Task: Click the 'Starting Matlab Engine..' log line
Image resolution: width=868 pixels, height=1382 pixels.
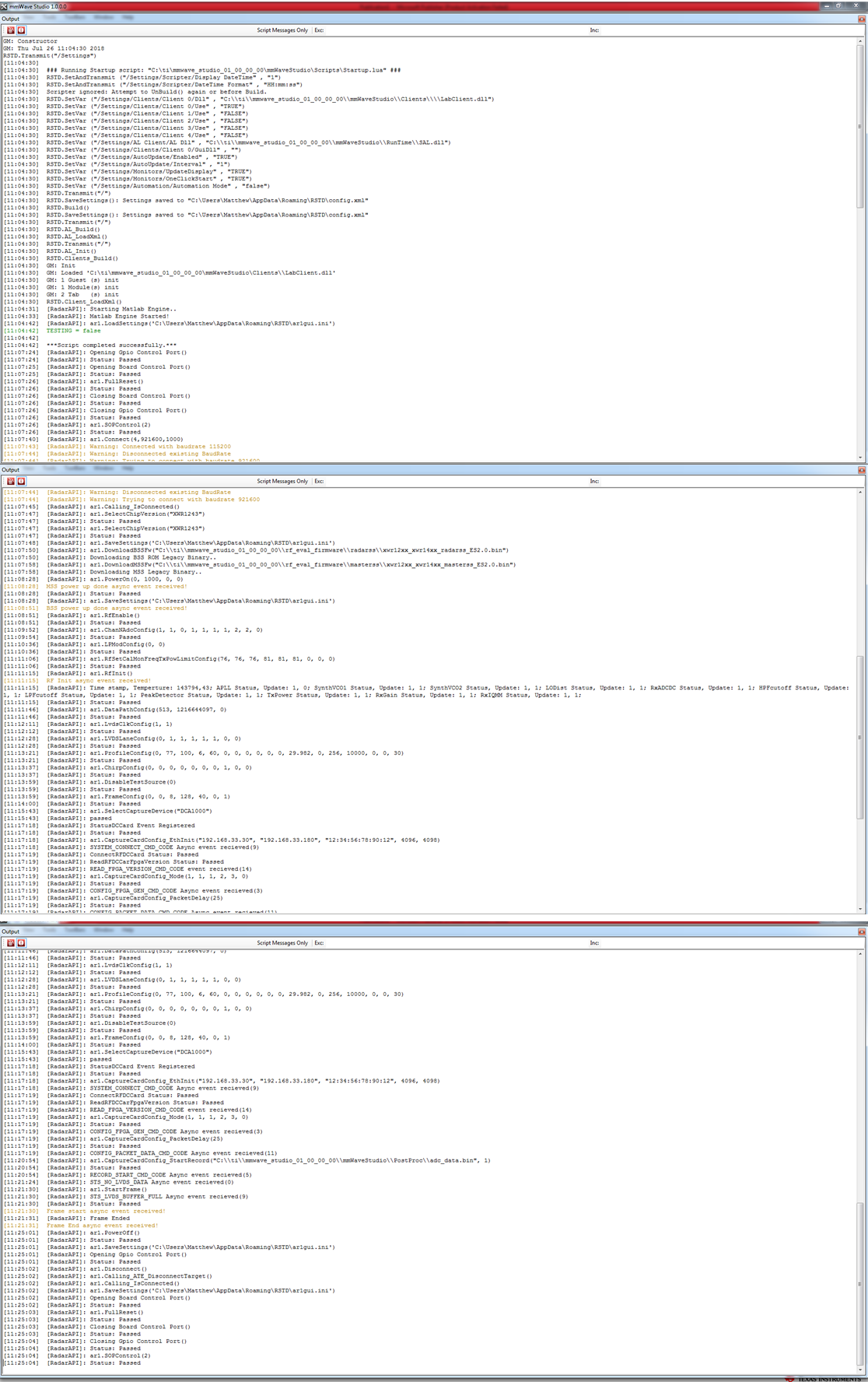Action: tap(89, 309)
